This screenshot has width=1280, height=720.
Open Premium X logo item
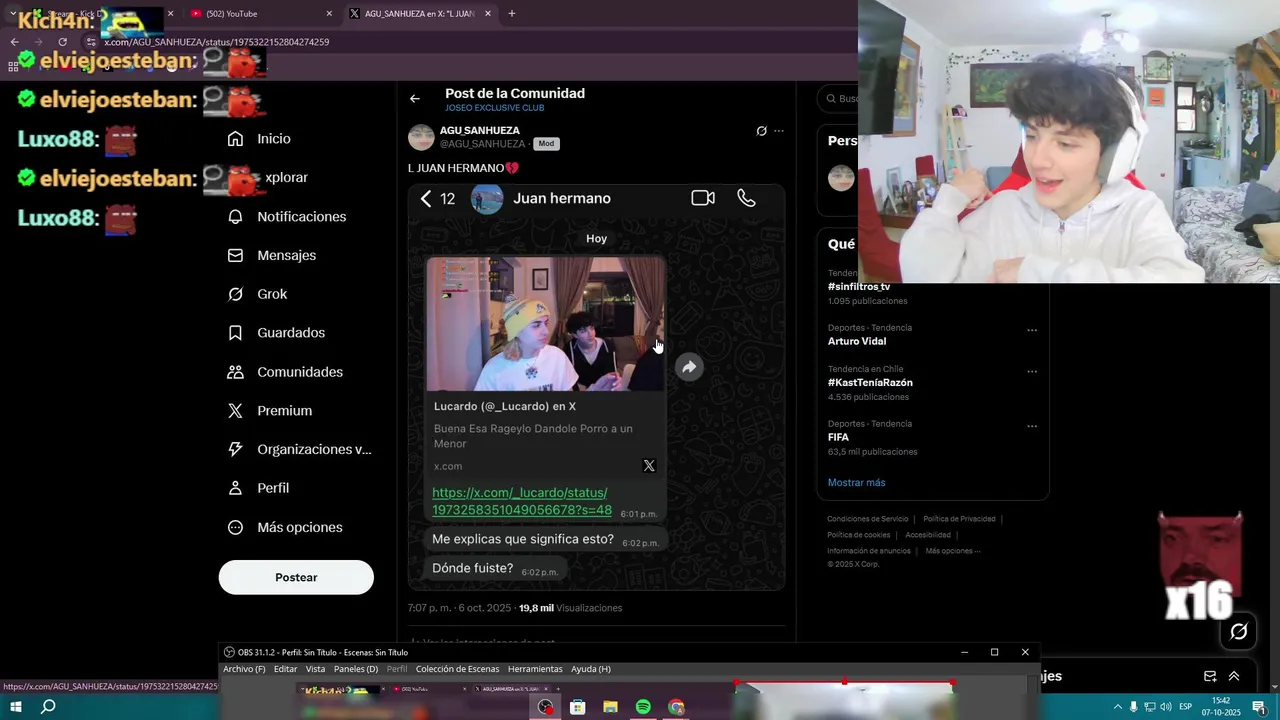click(270, 411)
